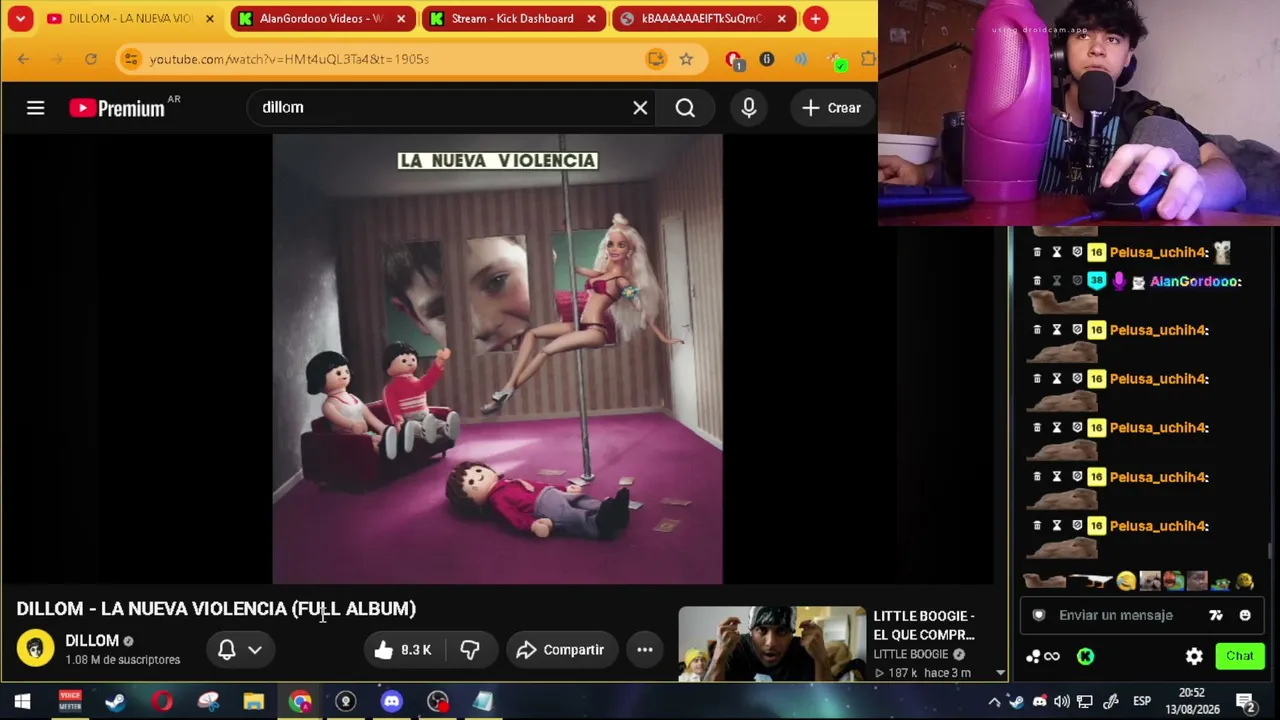Open the Windows Start menu
This screenshot has height=720, width=1280.
pyautogui.click(x=22, y=701)
